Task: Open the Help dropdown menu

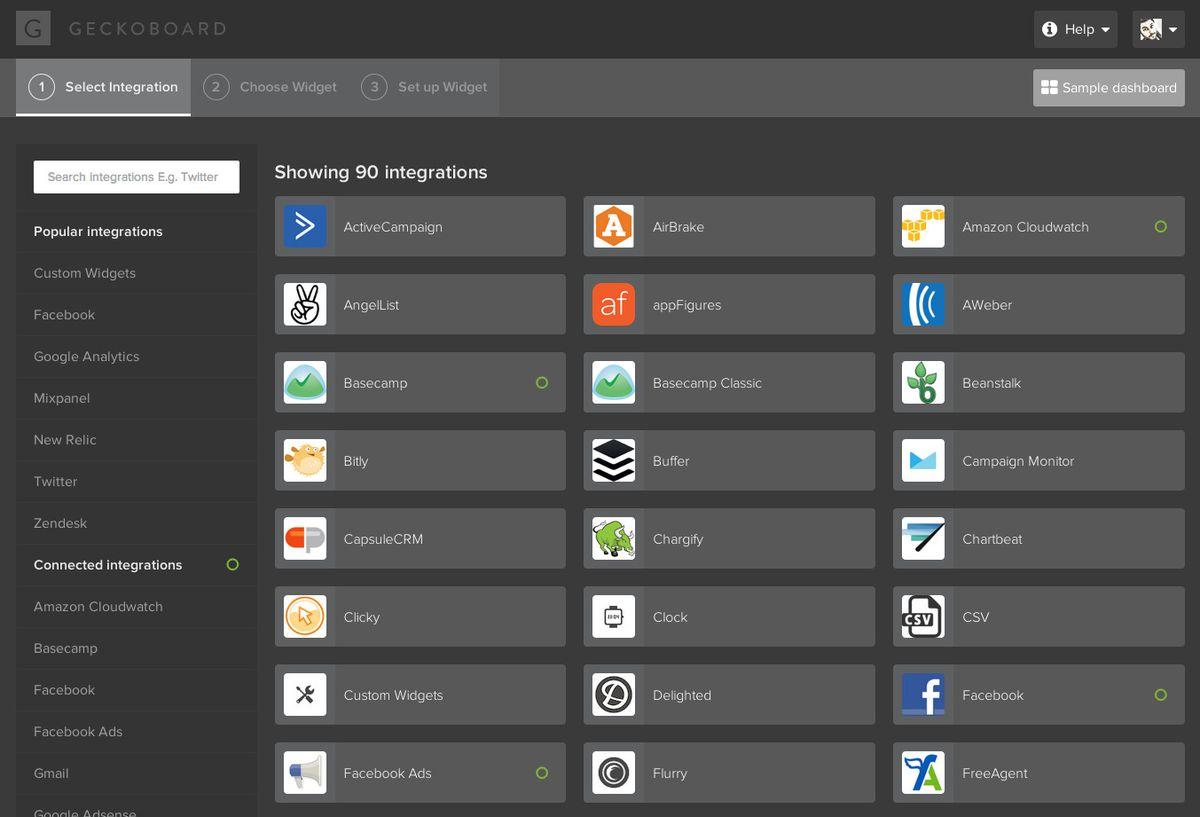Action: [x=1075, y=29]
